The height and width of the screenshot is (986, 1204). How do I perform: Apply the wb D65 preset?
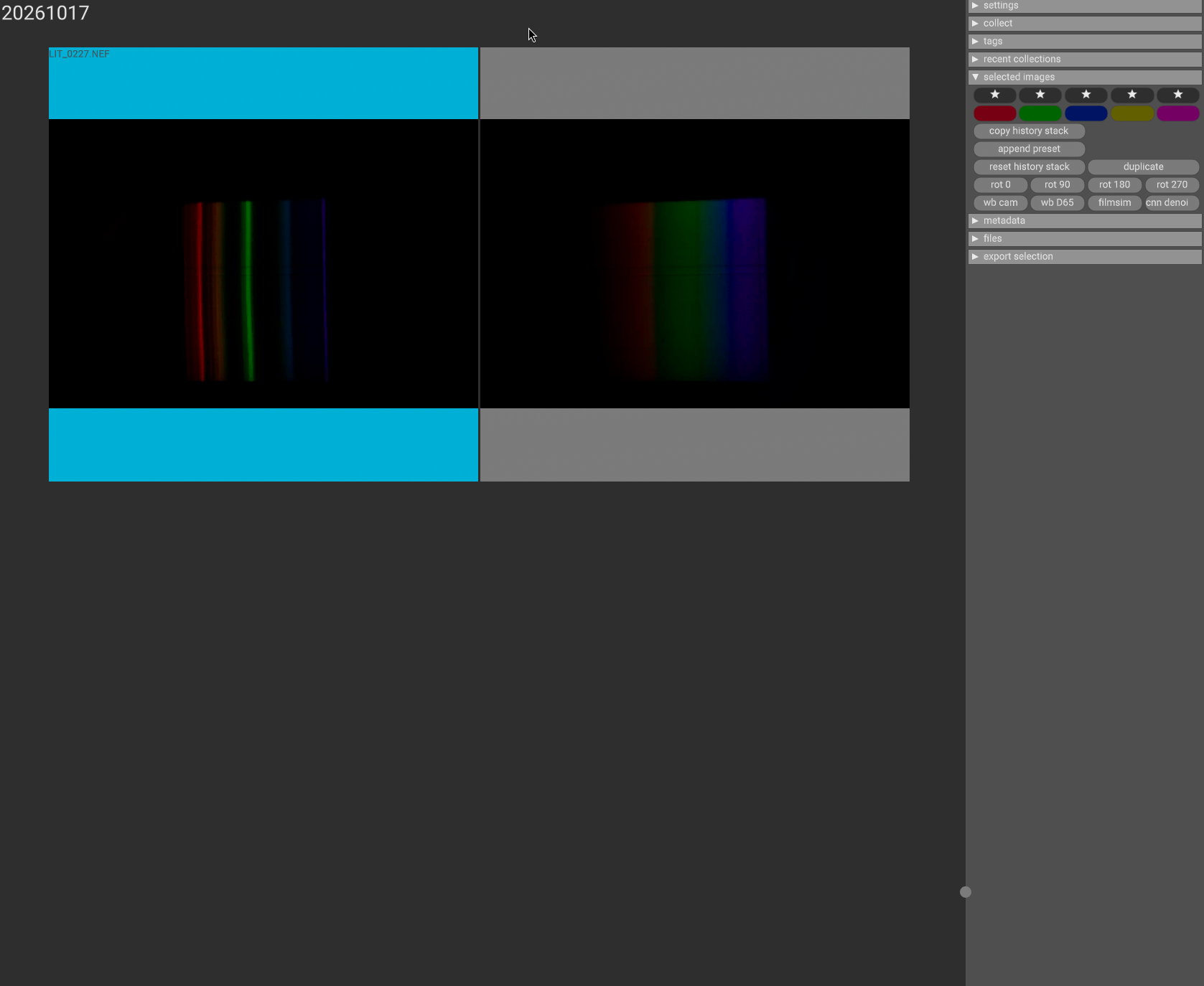[x=1058, y=202]
